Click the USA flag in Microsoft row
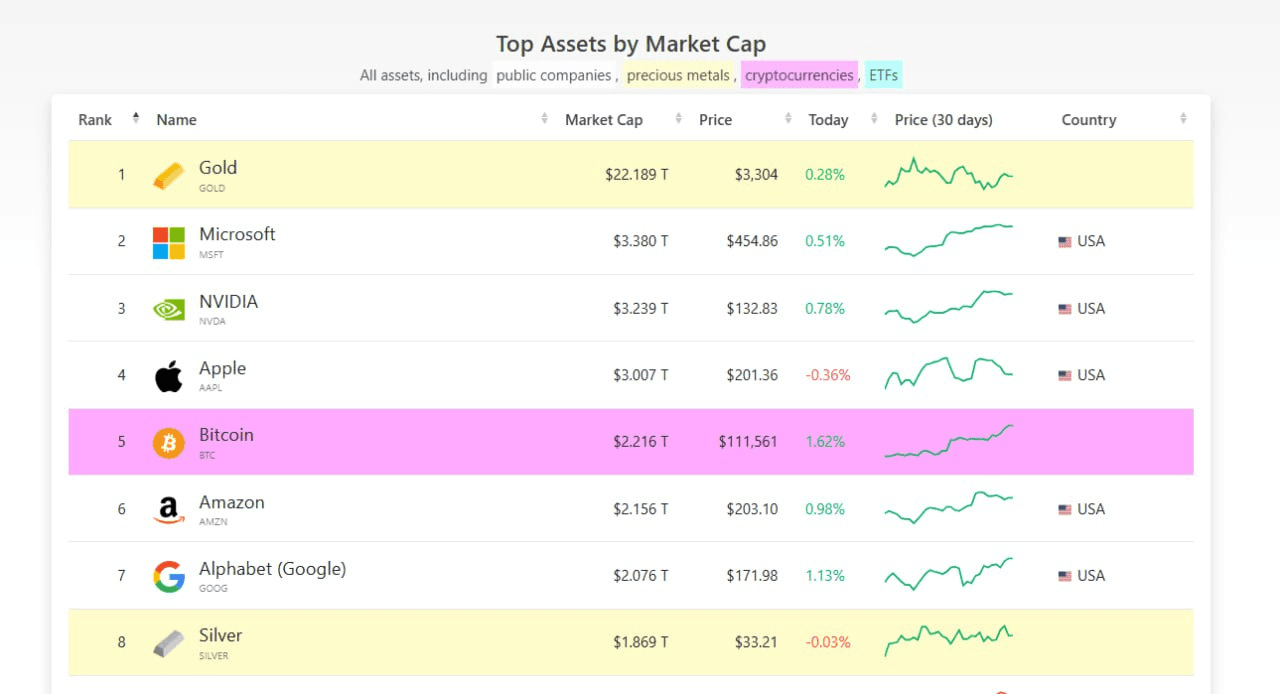Screen dimensions: 1280x694 click(1065, 242)
